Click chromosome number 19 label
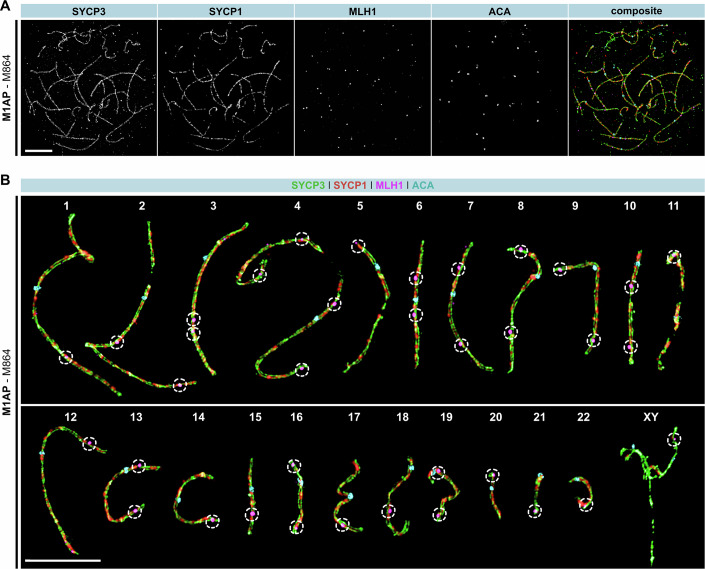Screen dimensions: 705x569 pyautogui.click(x=446, y=417)
